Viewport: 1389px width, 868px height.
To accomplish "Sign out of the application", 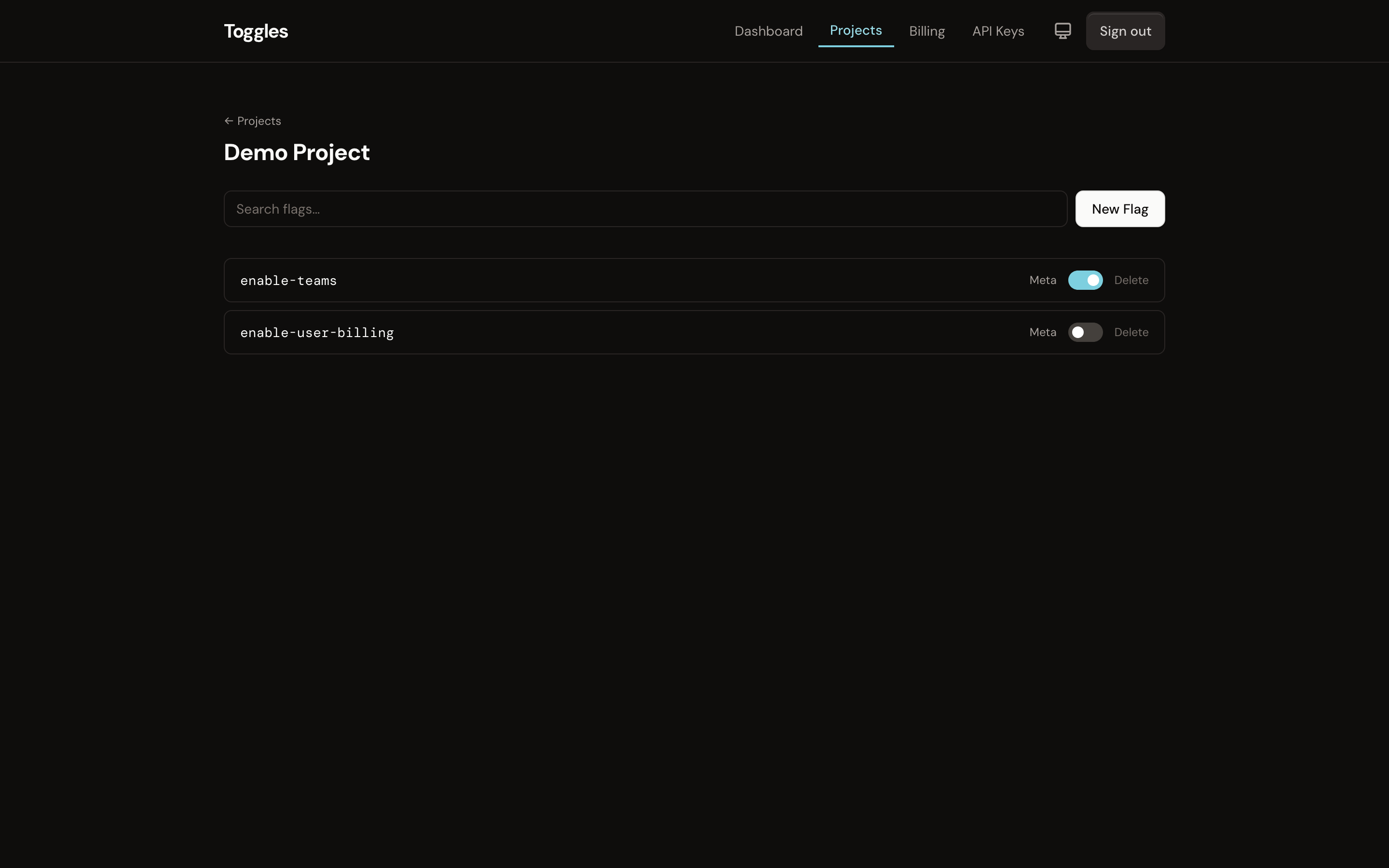I will (x=1124, y=30).
